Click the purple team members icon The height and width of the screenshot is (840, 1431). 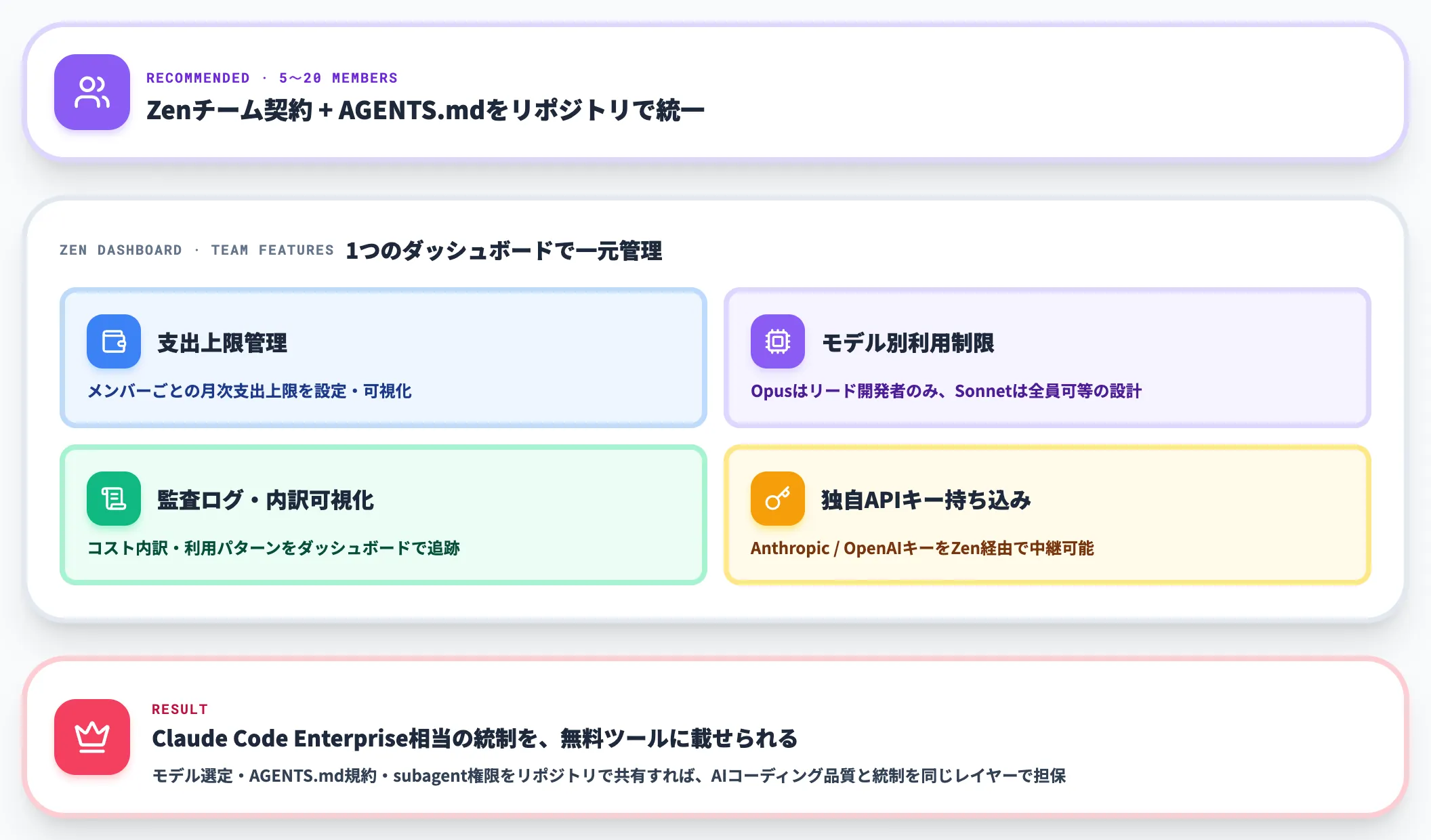pyautogui.click(x=92, y=92)
